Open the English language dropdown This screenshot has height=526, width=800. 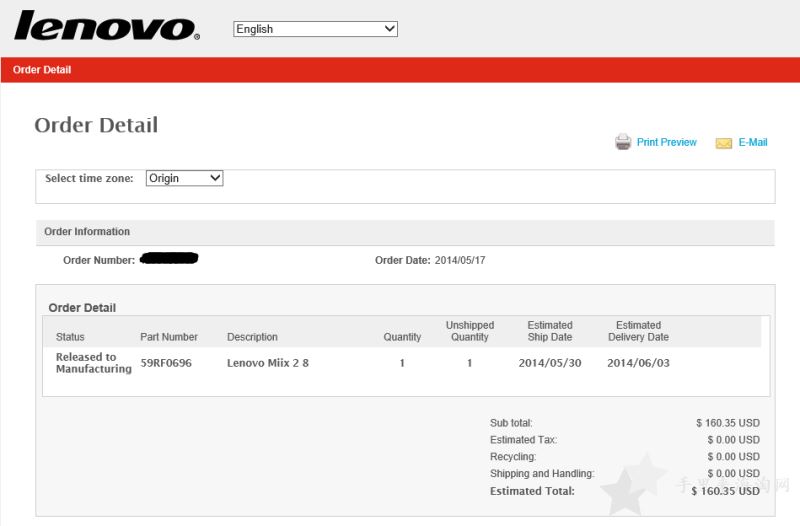pos(315,29)
